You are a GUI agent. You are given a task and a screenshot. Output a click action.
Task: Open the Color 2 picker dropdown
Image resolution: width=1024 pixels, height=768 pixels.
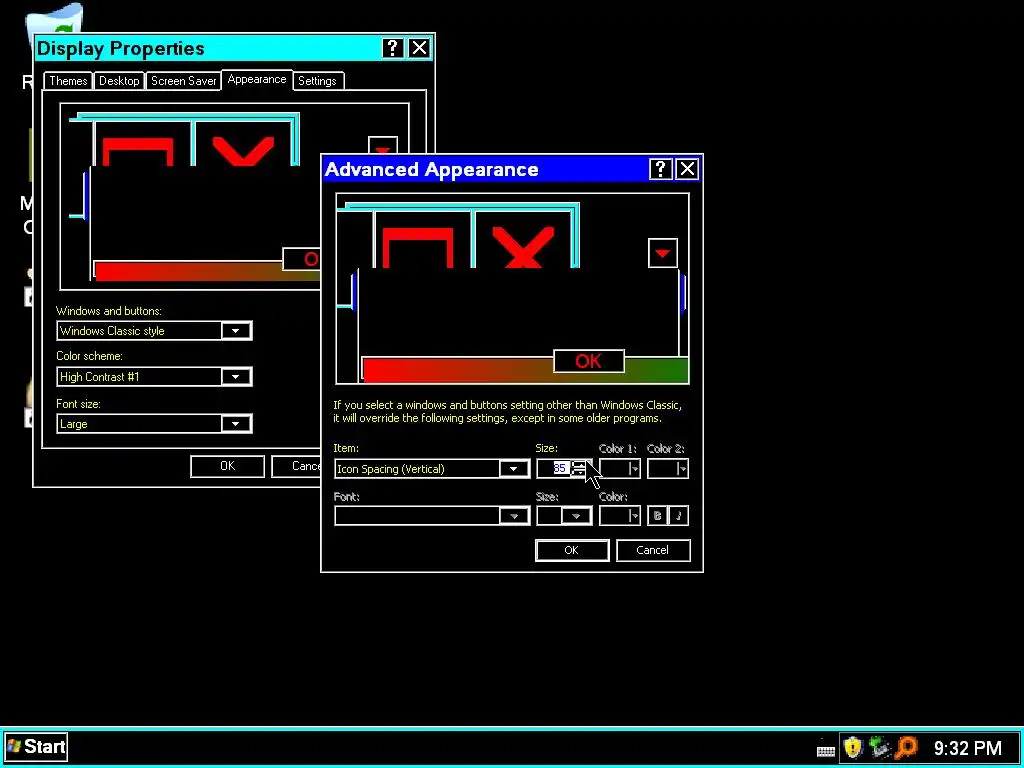click(x=667, y=469)
